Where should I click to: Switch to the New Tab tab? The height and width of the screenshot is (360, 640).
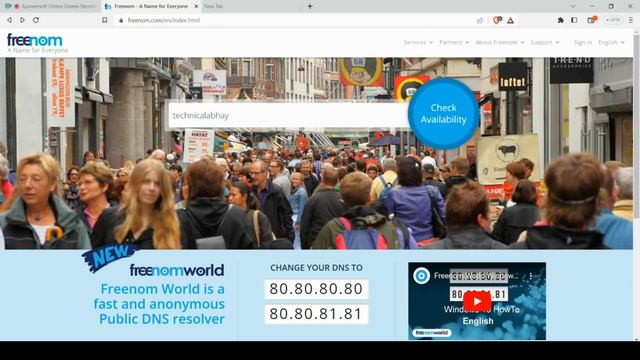pos(213,6)
